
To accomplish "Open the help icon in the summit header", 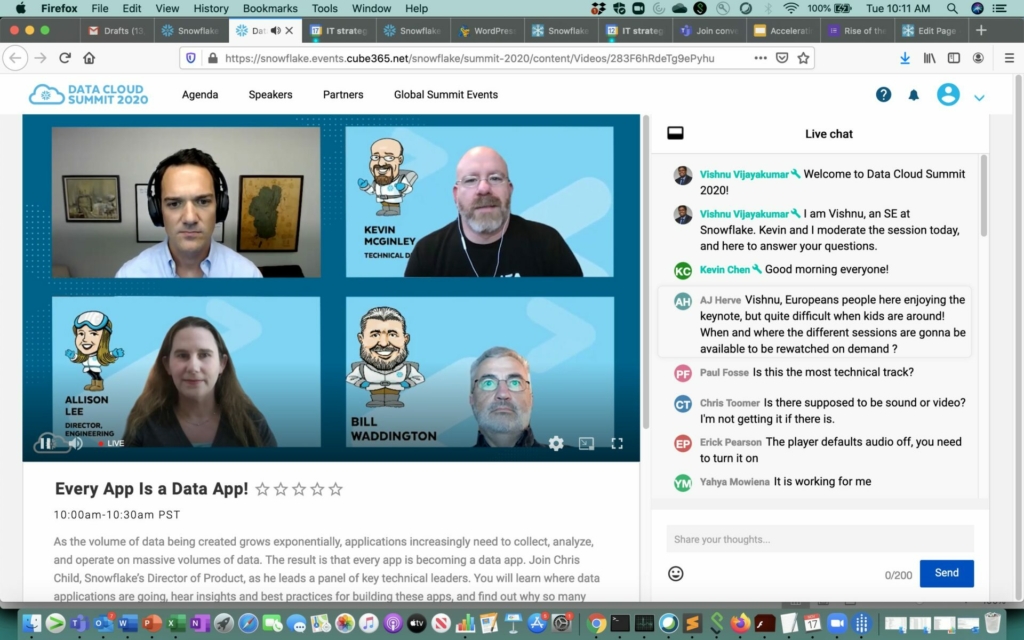I will tap(884, 94).
